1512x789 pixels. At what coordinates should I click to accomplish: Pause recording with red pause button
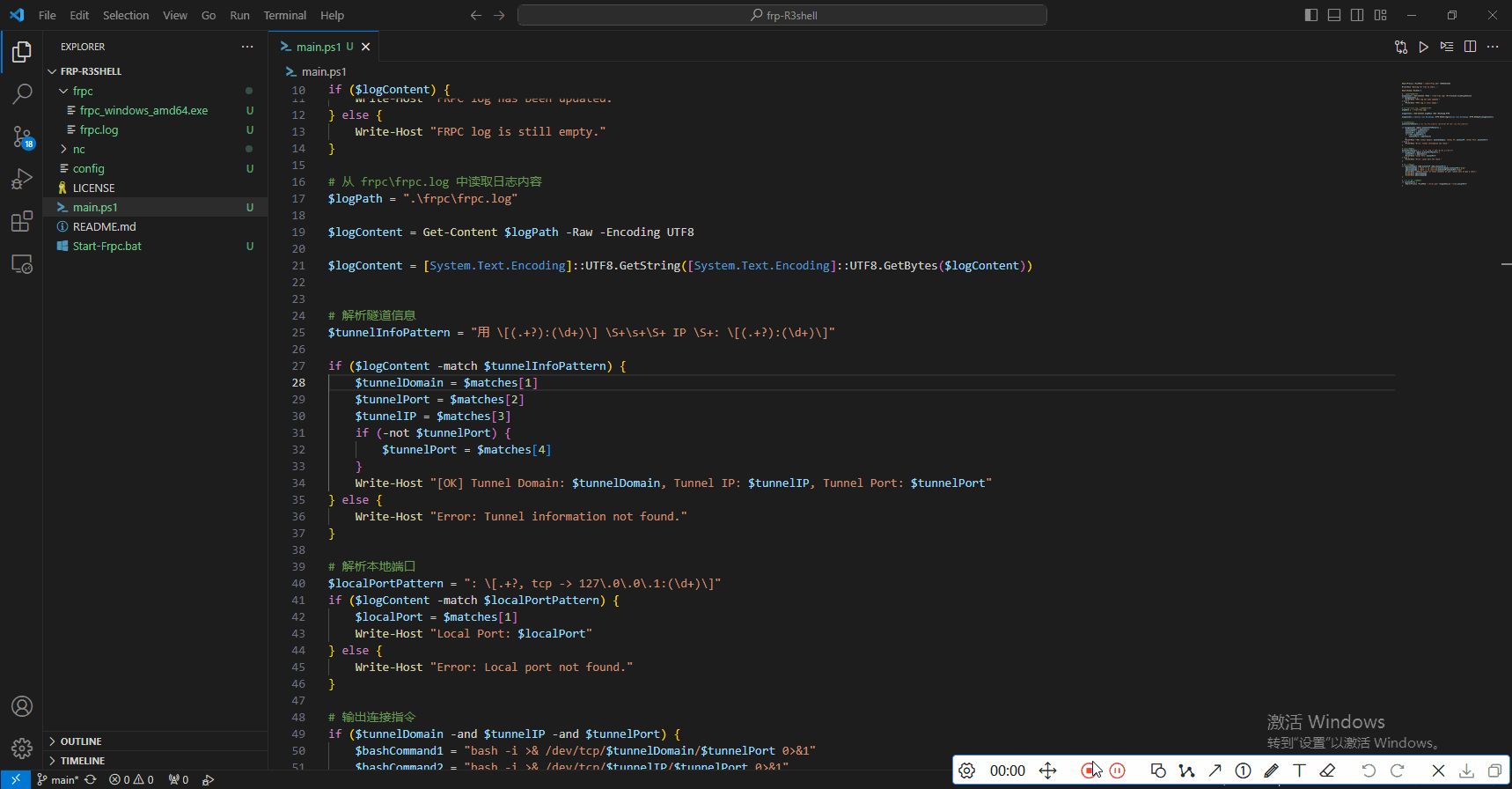[x=1117, y=771]
